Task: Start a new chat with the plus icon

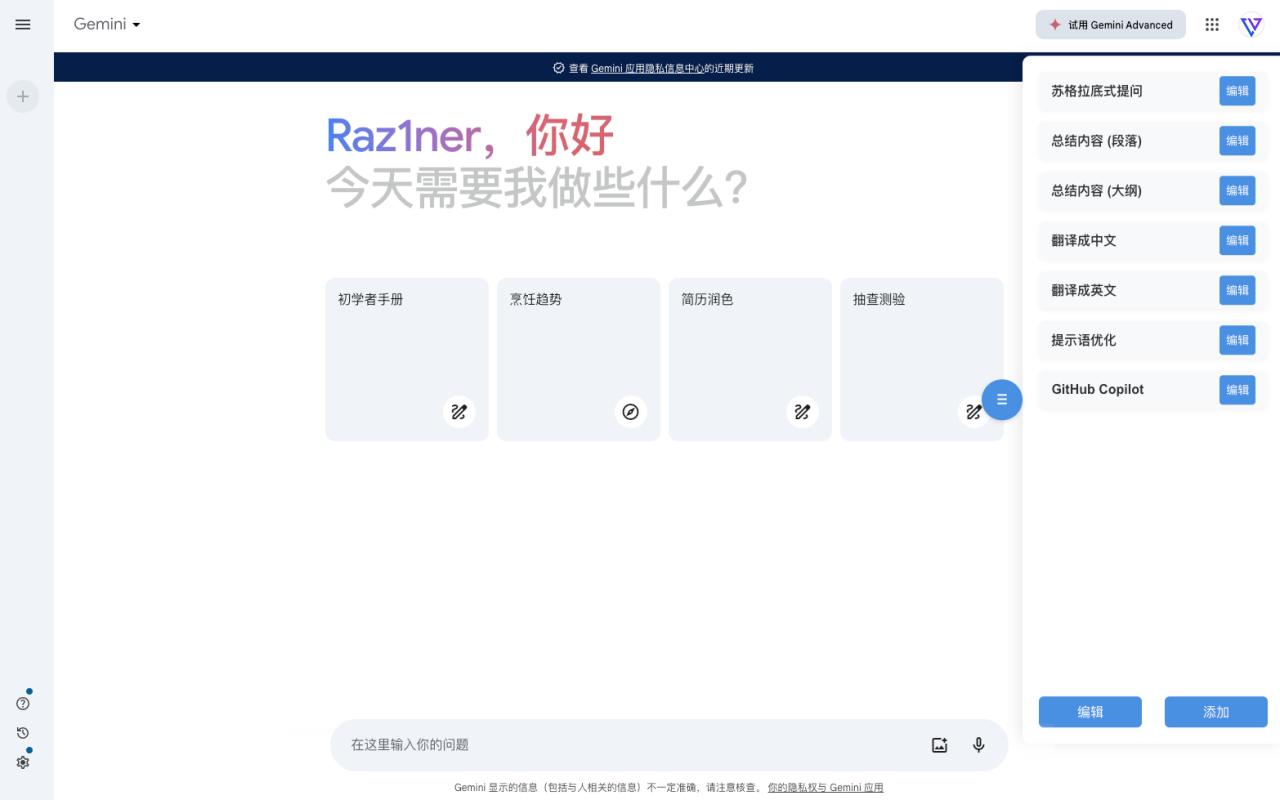Action: click(22, 96)
